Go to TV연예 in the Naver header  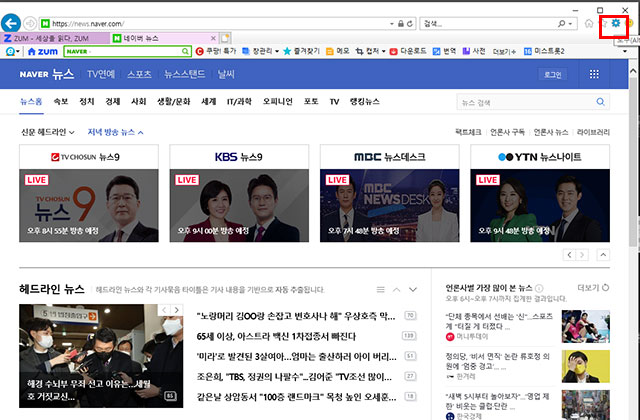[101, 74]
